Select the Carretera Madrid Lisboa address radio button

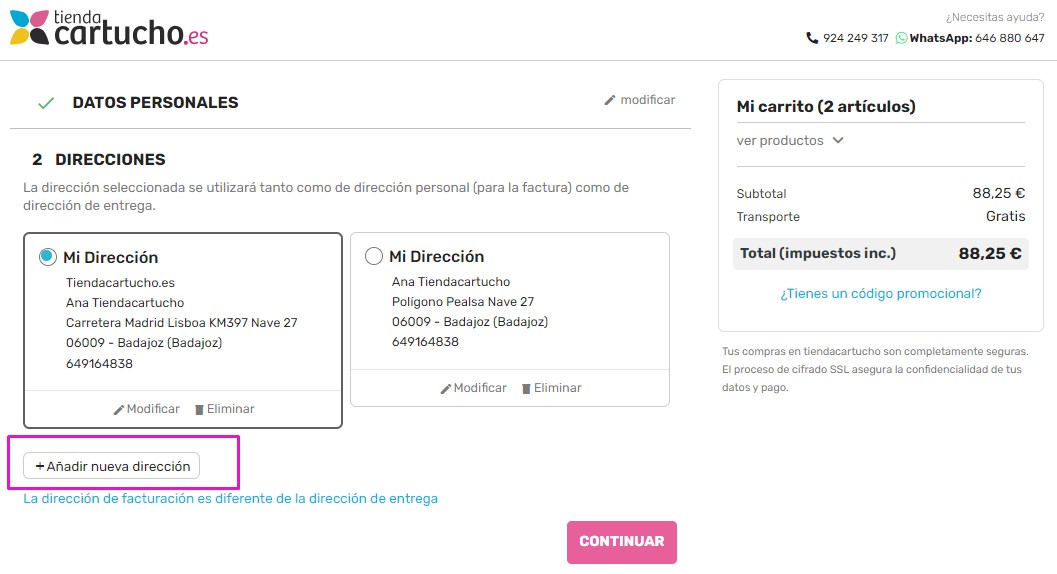(x=47, y=257)
